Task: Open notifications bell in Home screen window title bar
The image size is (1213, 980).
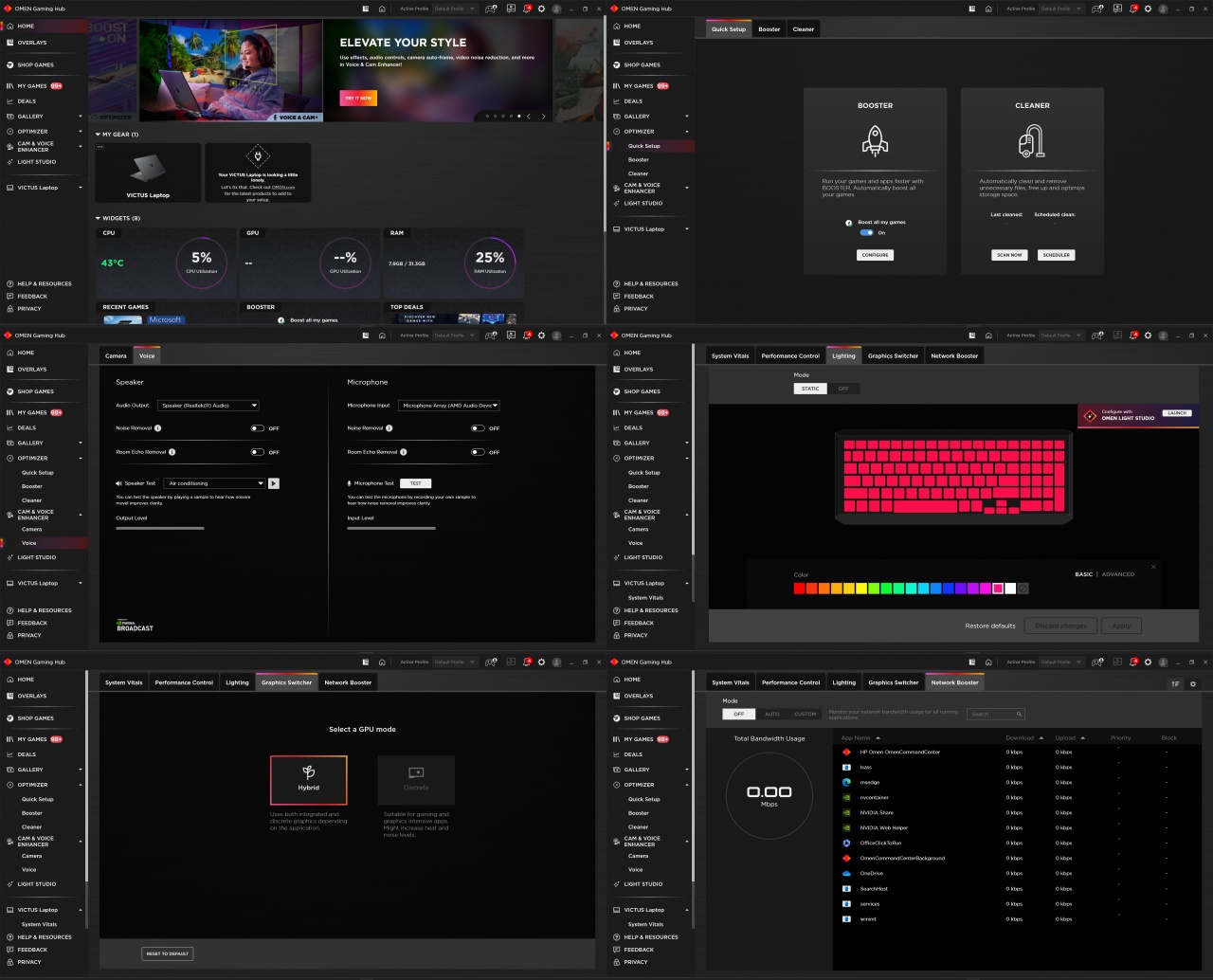Action: [x=527, y=9]
